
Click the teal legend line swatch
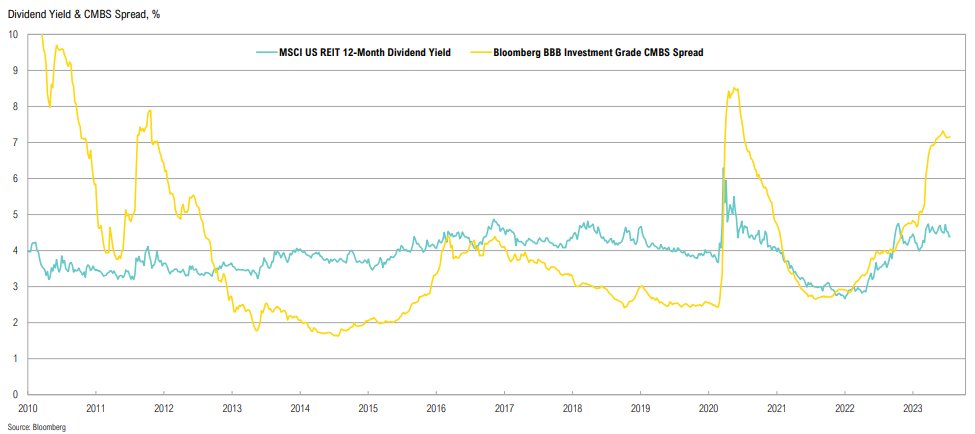[x=266, y=52]
